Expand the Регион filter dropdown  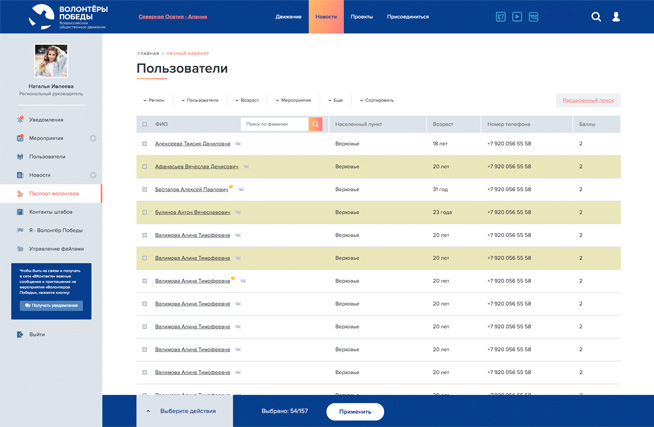click(154, 100)
